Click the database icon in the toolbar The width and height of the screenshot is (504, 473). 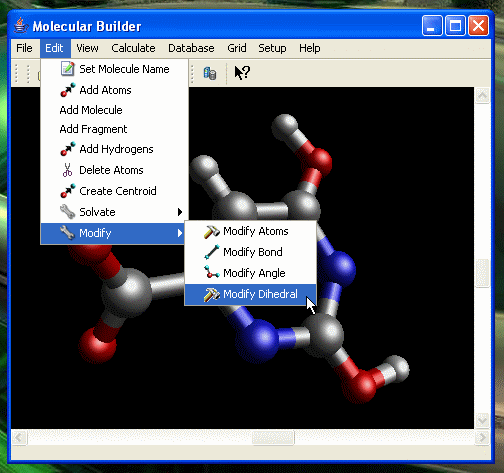click(x=210, y=73)
